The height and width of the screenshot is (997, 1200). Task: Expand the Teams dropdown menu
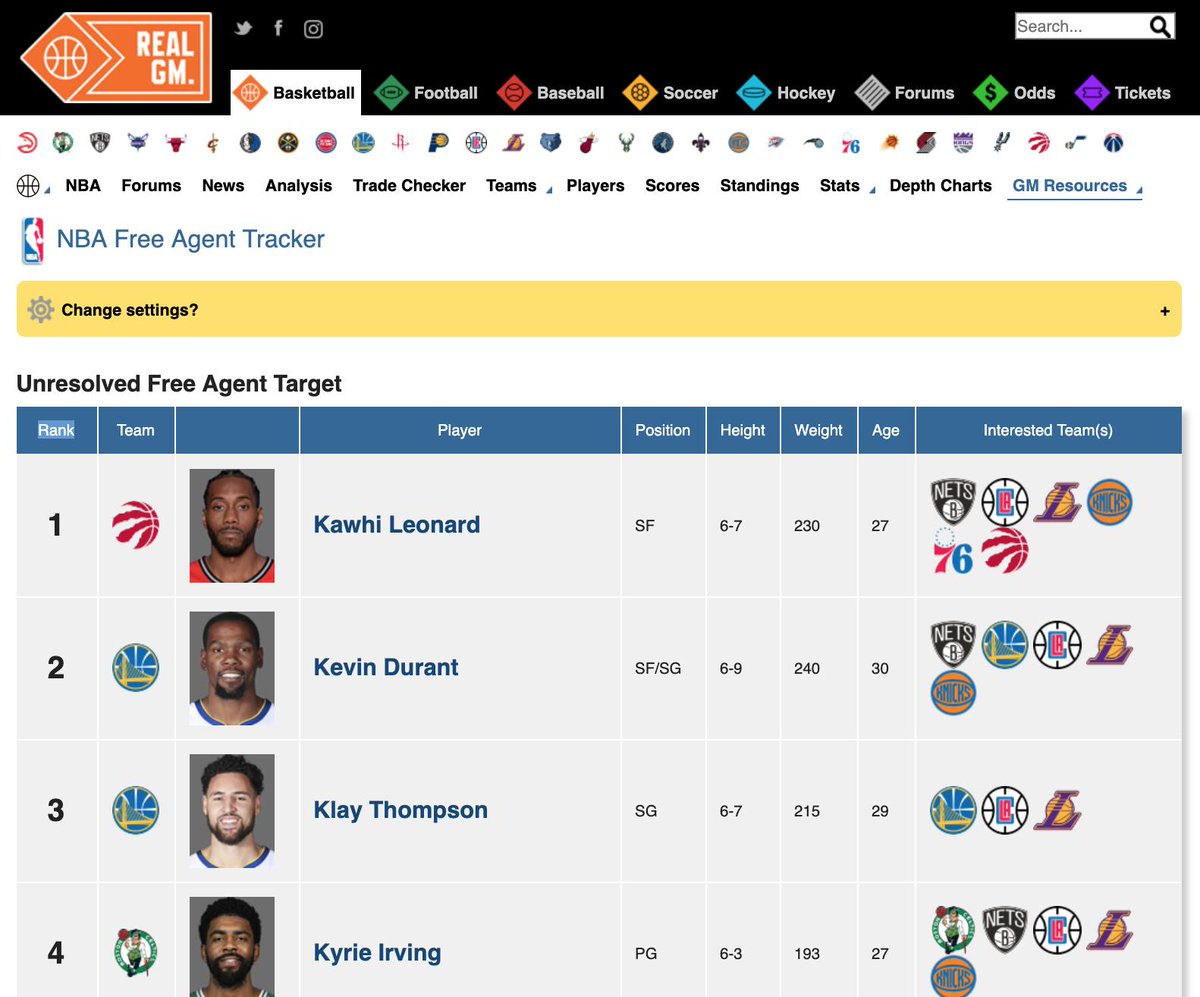tap(518, 186)
